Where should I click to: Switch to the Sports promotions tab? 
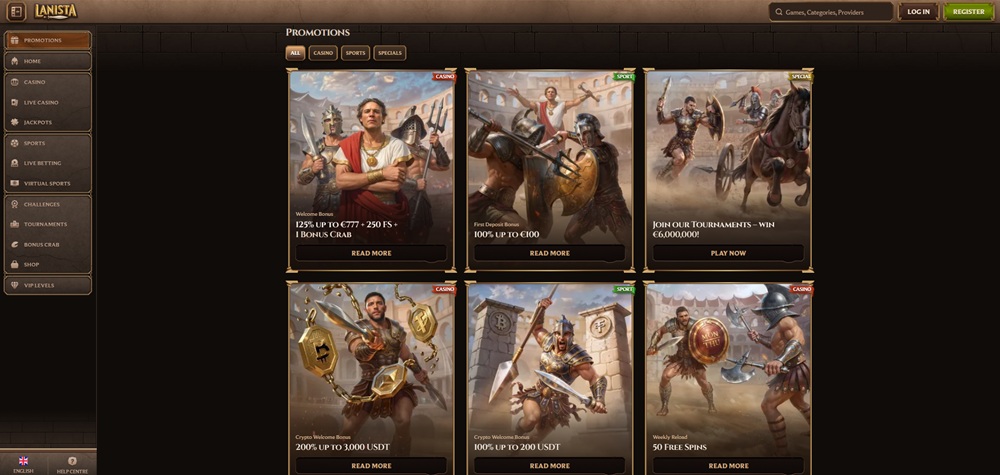coord(355,53)
